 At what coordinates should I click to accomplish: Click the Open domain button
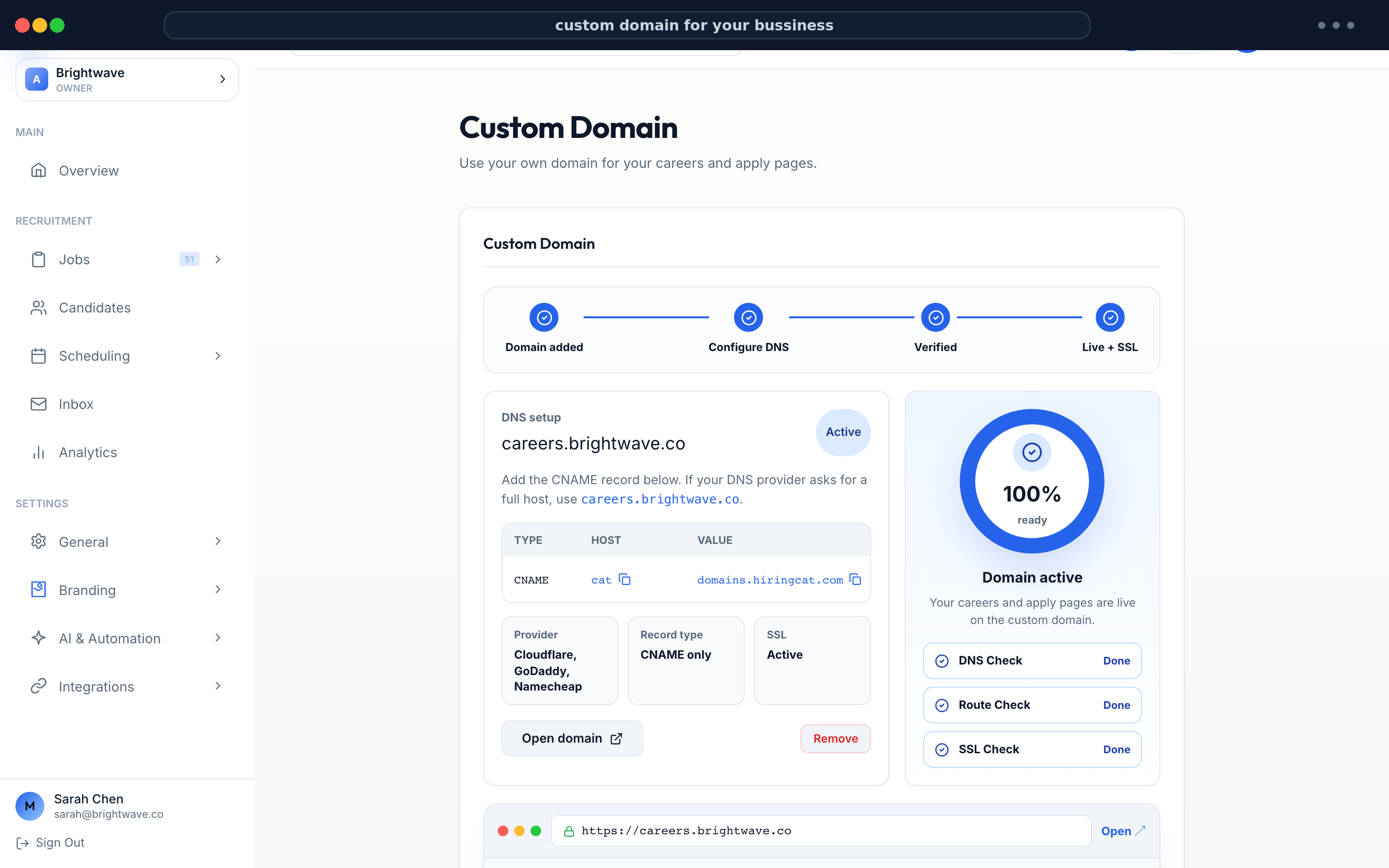pyautogui.click(x=572, y=738)
